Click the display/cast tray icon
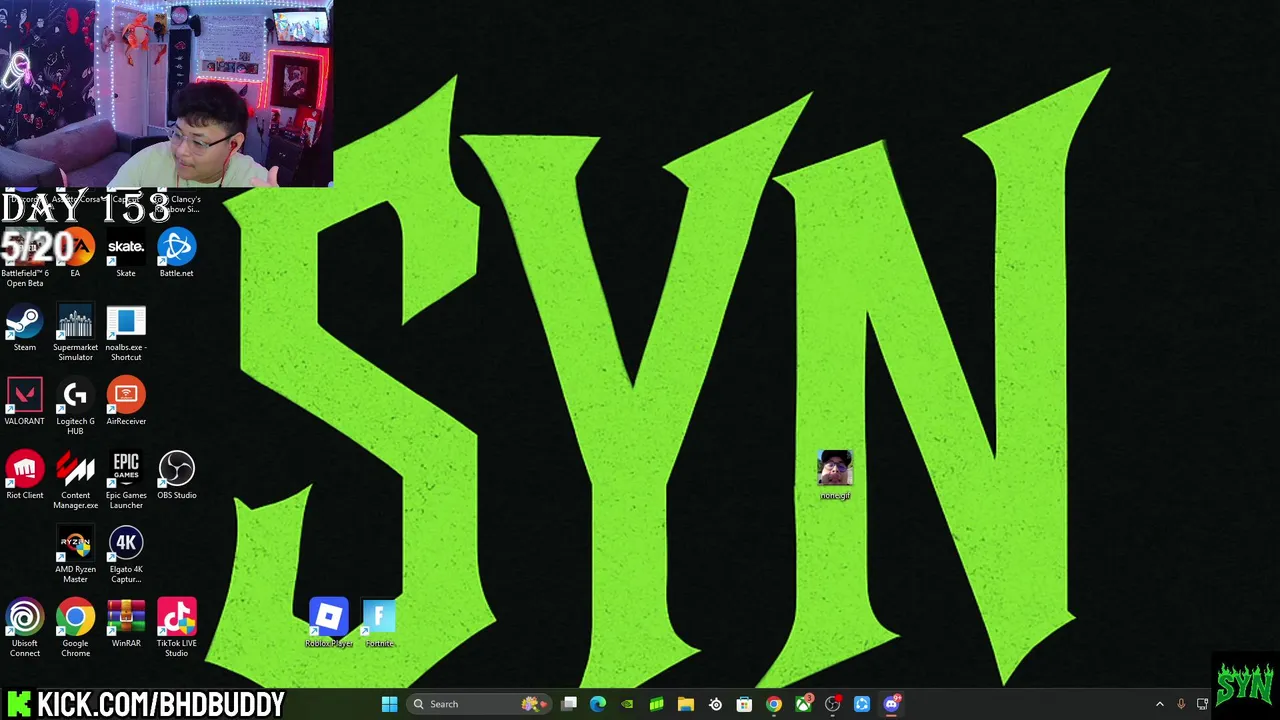This screenshot has height=720, width=1280. point(1202,704)
